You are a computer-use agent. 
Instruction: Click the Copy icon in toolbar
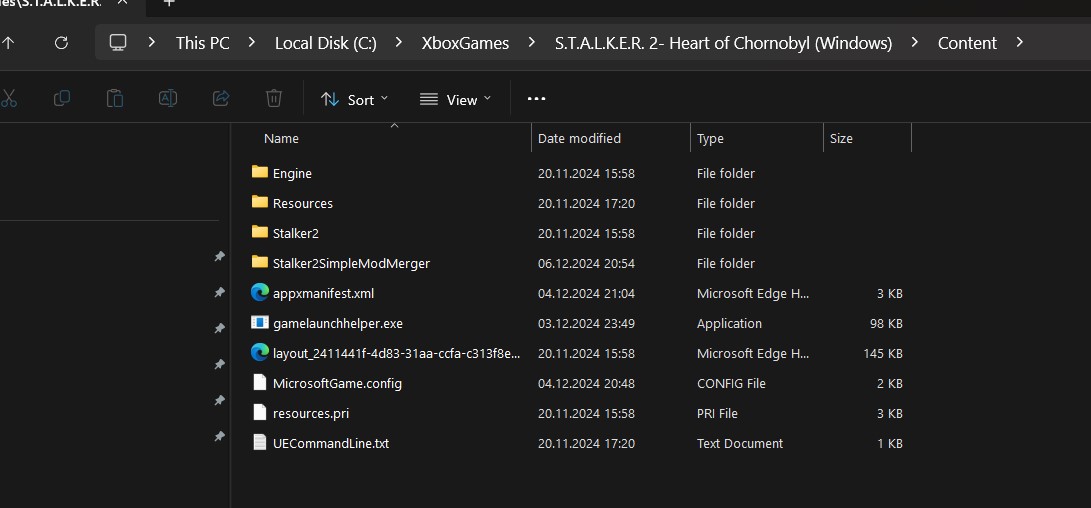(x=62, y=99)
